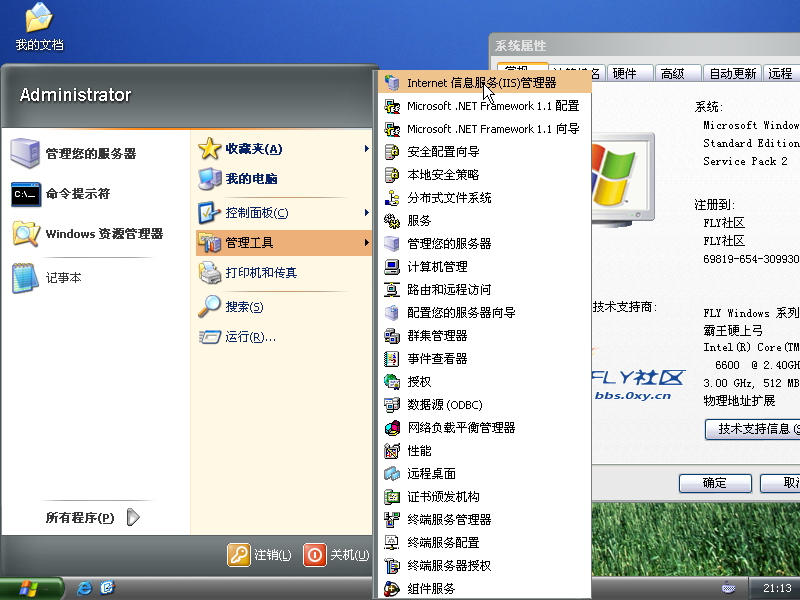
Task: Open 我的电脑 from Start menu
Action: [x=283, y=179]
